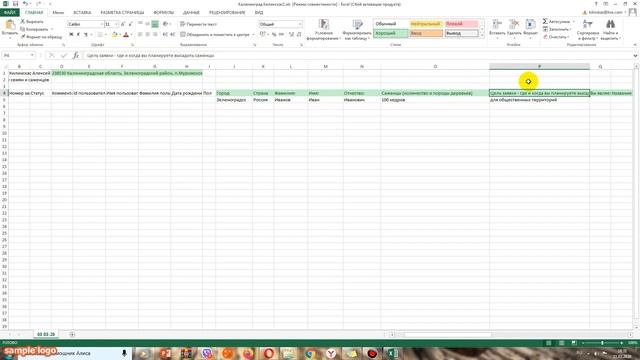Apply the Ввод cell style
Image resolution: width=640 pixels, height=360 pixels.
point(426,33)
